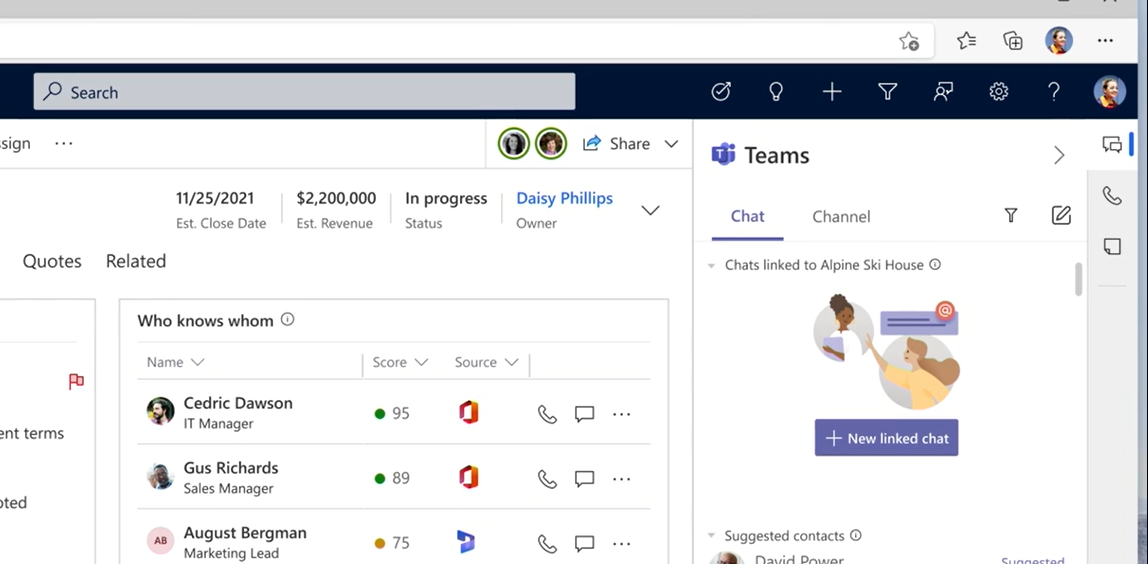Call August Bergman
The height and width of the screenshot is (564, 1148).
pyautogui.click(x=547, y=543)
